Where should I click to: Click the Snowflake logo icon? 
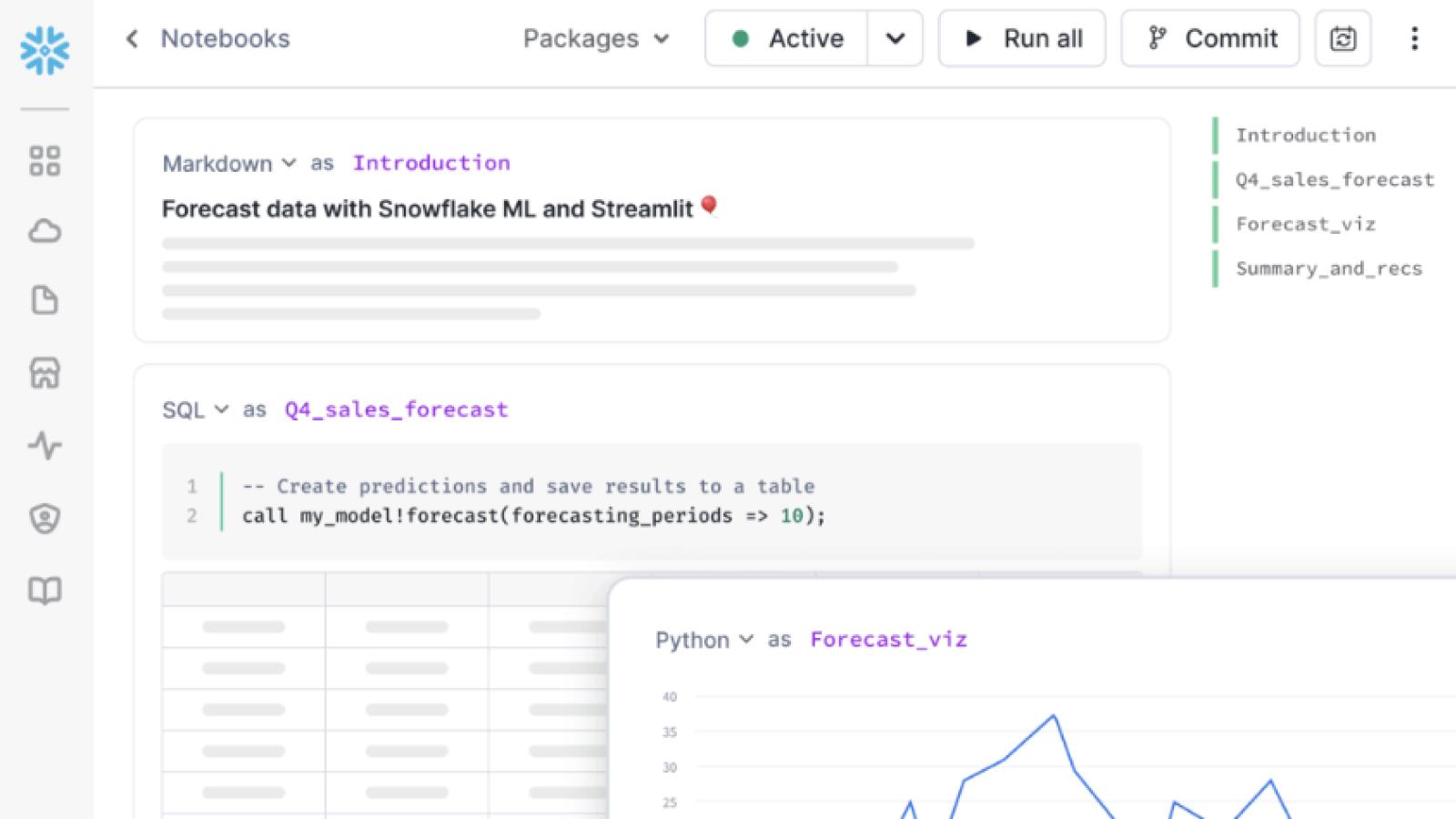pos(45,50)
